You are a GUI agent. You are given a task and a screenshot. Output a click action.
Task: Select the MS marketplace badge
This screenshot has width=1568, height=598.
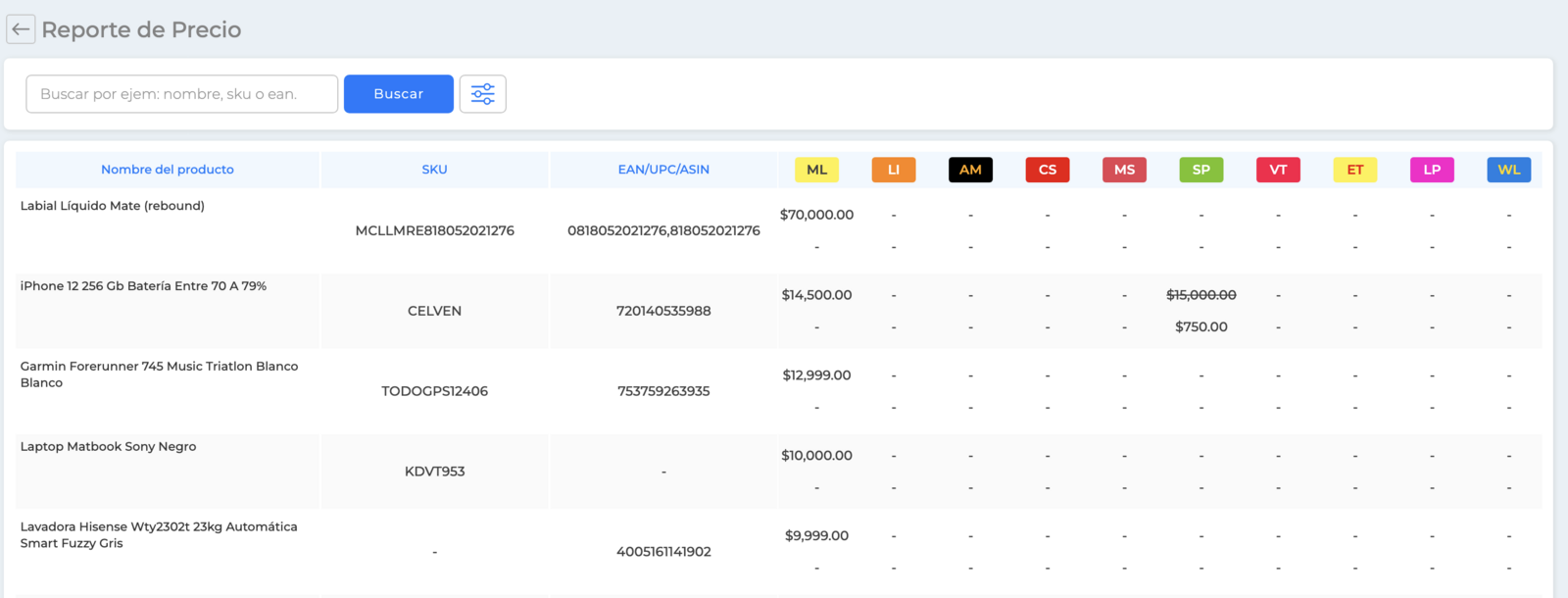tap(1125, 170)
